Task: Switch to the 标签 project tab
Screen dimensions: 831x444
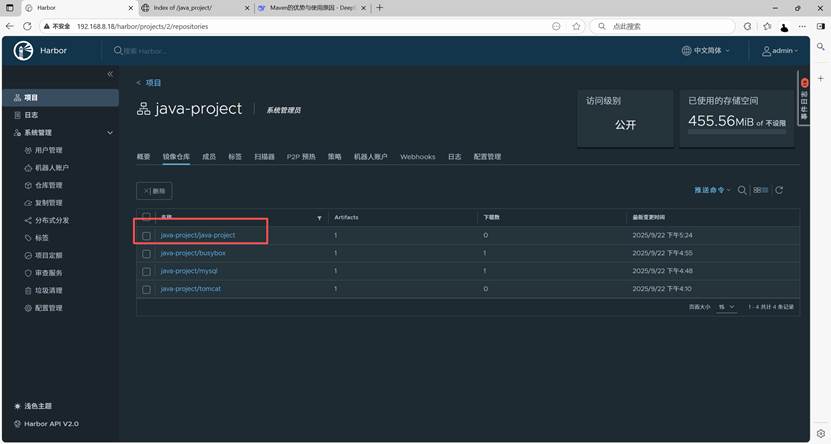Action: (235, 157)
